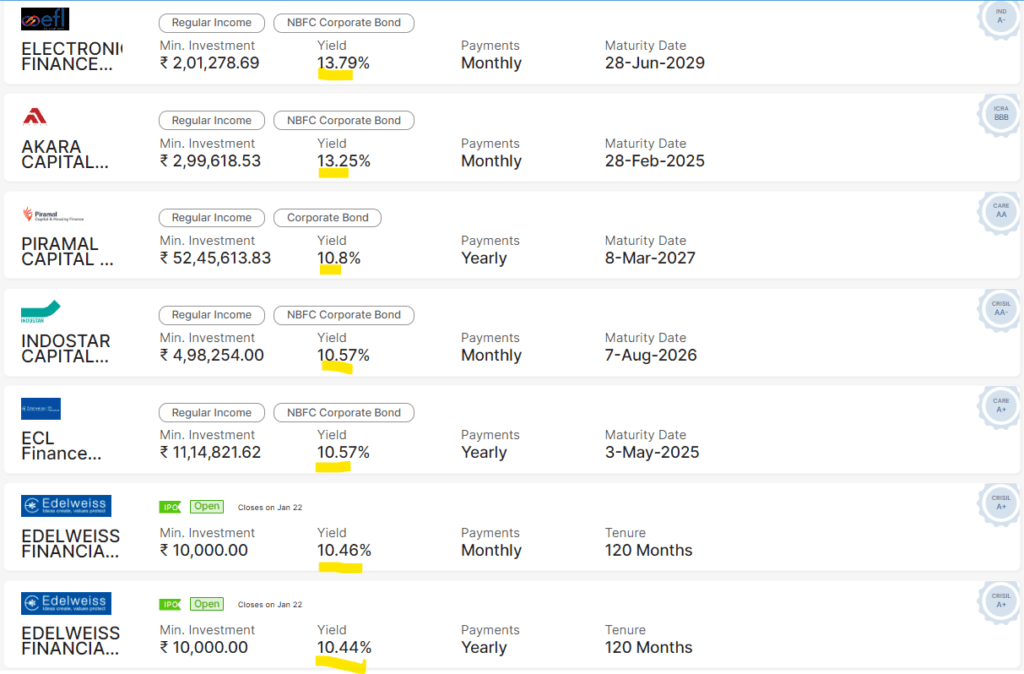Select maturity date 8-Mar-2027

650,259
